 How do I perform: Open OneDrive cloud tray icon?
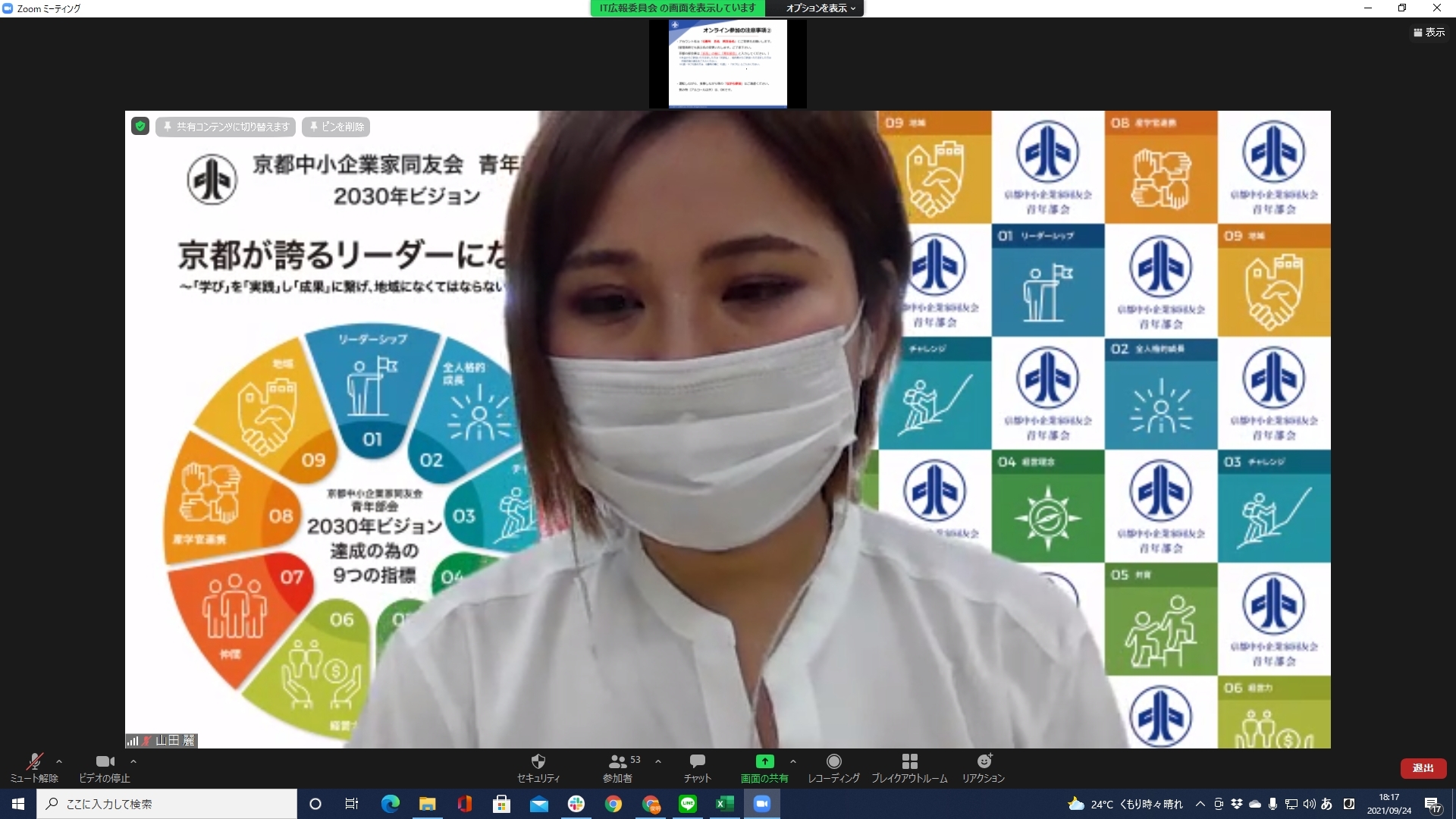coord(1255,804)
